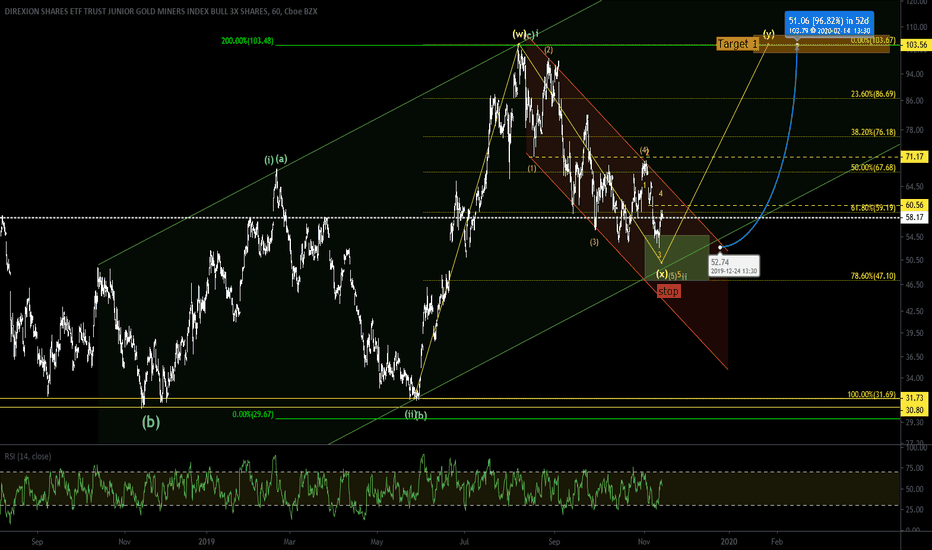Click the 50.50 price scale value
The image size is (932, 550).
[915, 260]
